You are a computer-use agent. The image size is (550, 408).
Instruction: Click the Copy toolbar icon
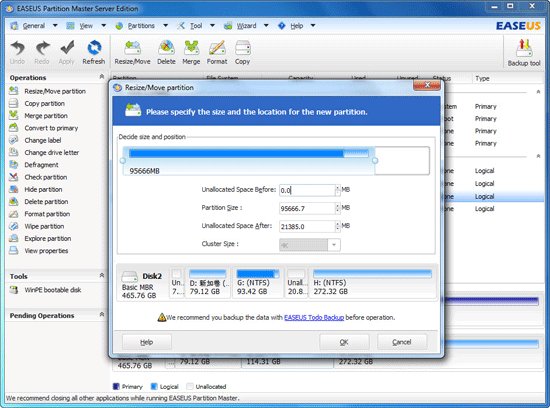(x=242, y=48)
